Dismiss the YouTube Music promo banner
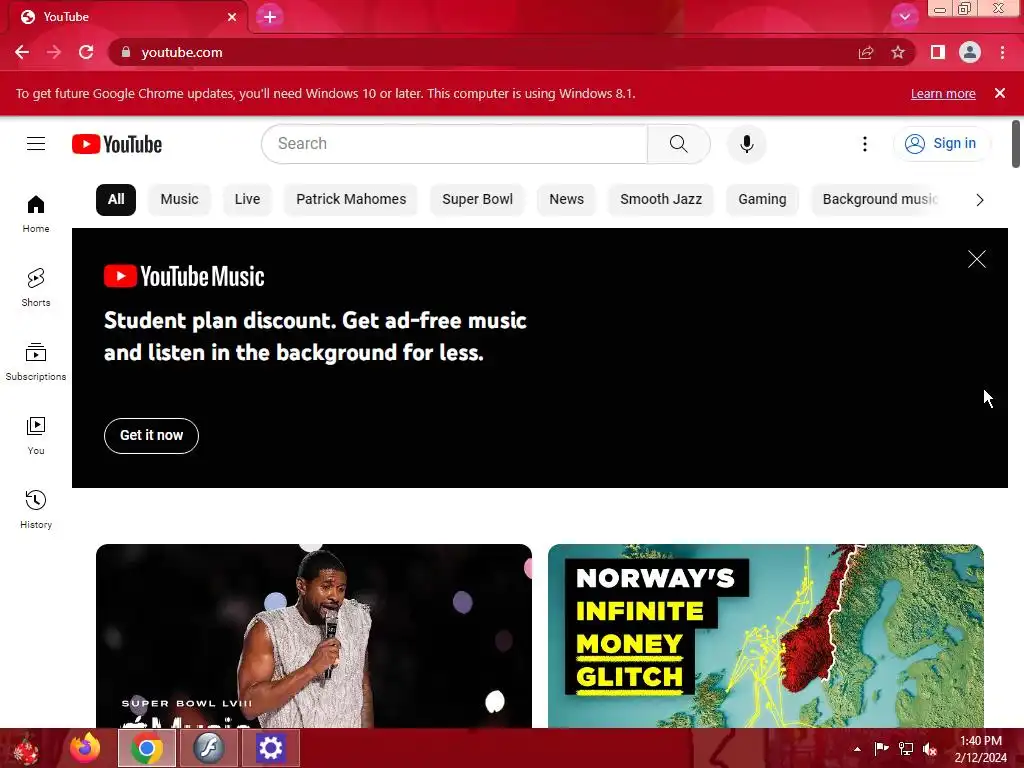This screenshot has width=1024, height=768. pos(976,259)
